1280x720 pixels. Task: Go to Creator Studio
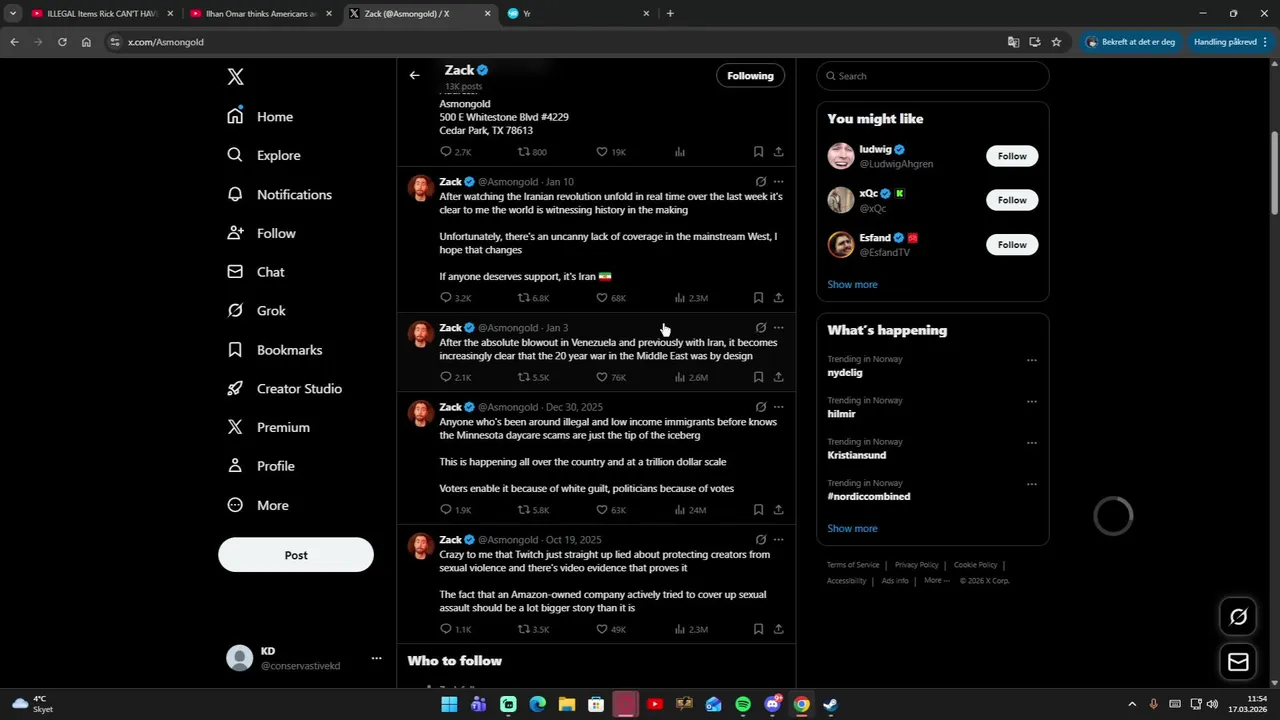[285, 388]
